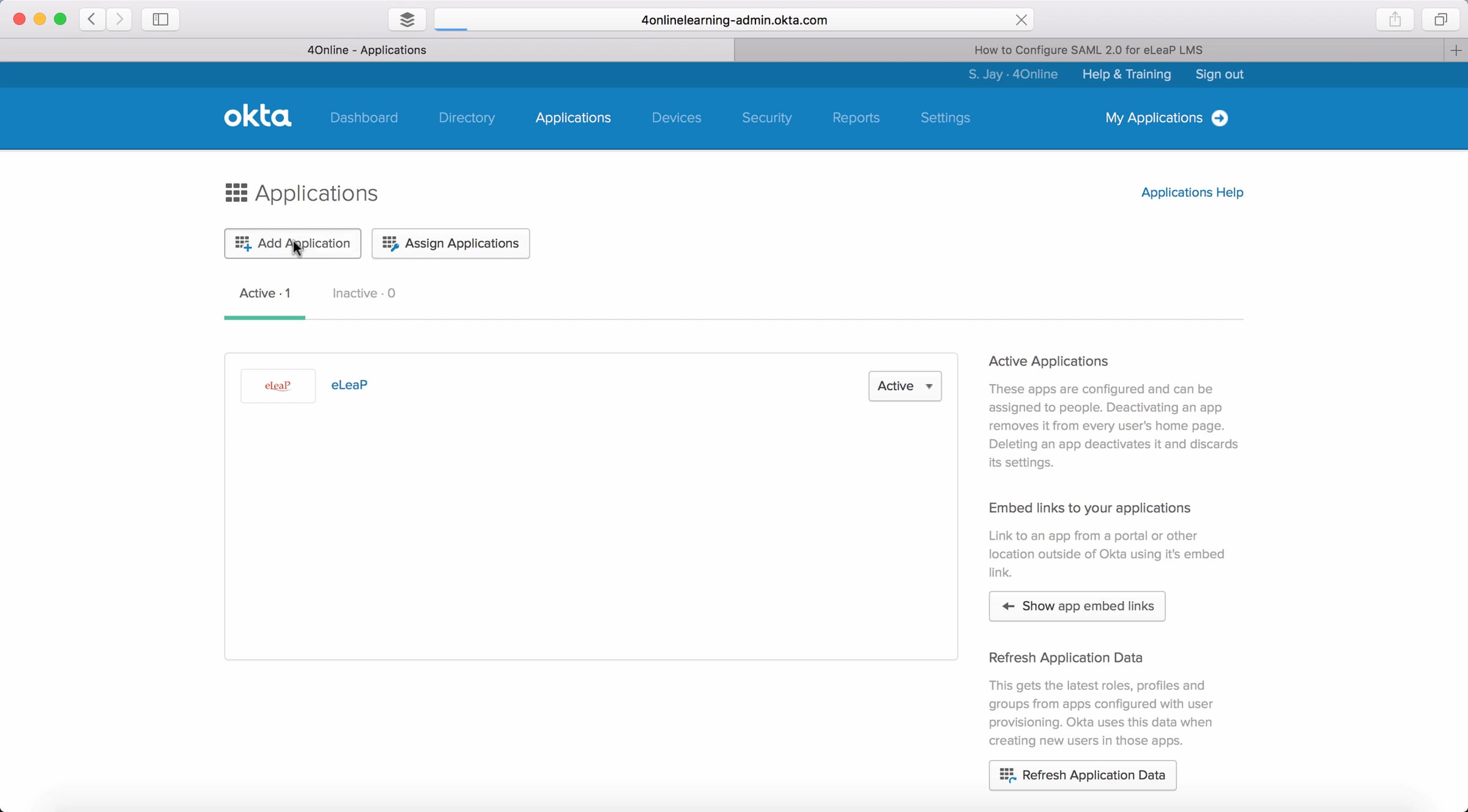The height and width of the screenshot is (812, 1468).
Task: Go back with the browser back arrow
Action: click(92, 20)
